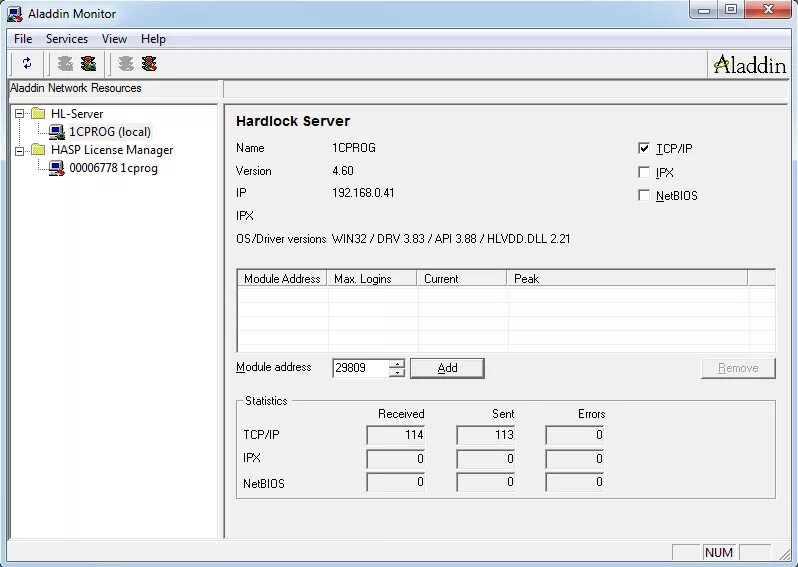Click the Max. Logins column header
Viewport: 798px width, 567px height.
click(x=372, y=278)
